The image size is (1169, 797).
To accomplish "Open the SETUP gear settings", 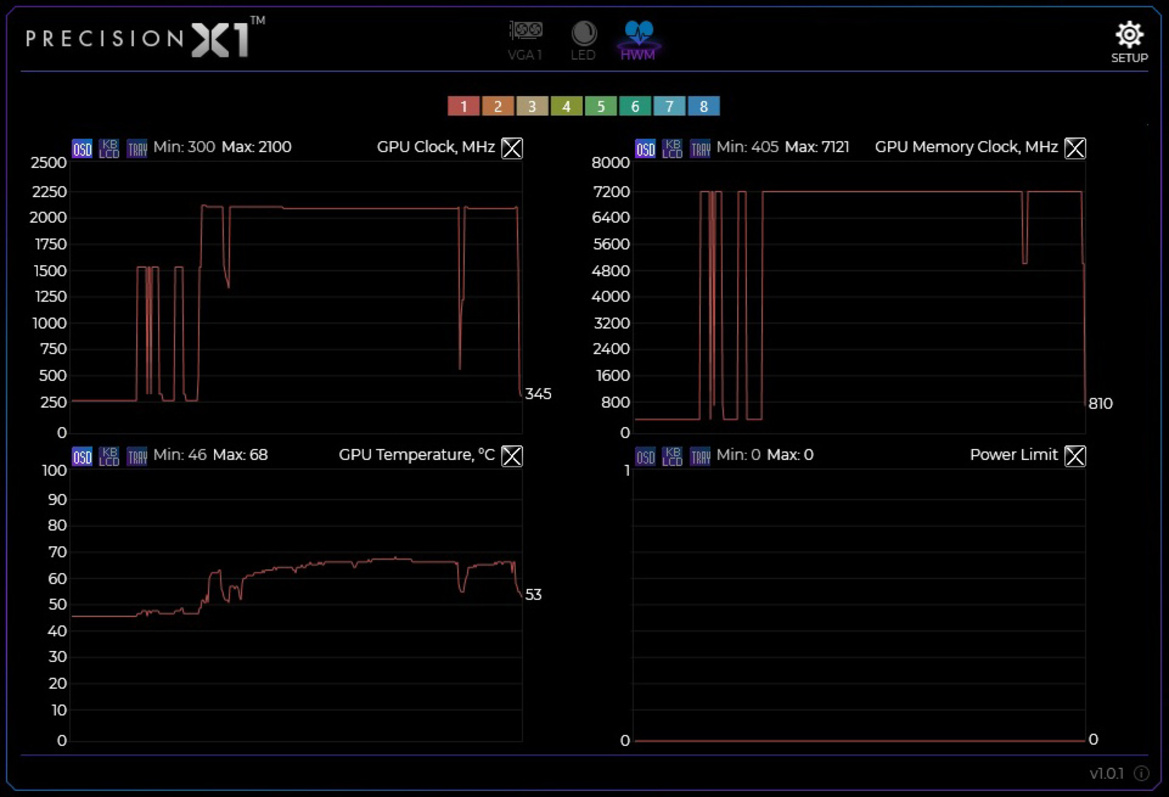I will [x=1129, y=42].
